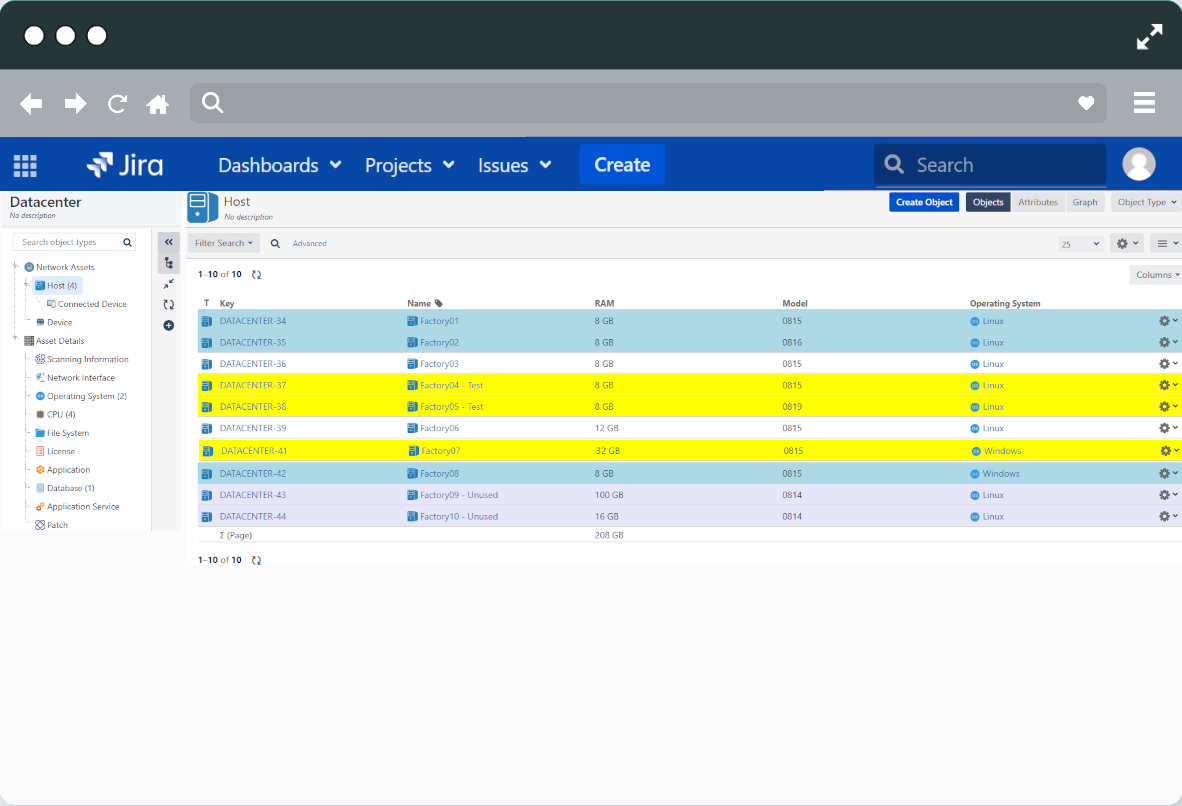
Task: Click the Jira Search field
Action: (990, 164)
